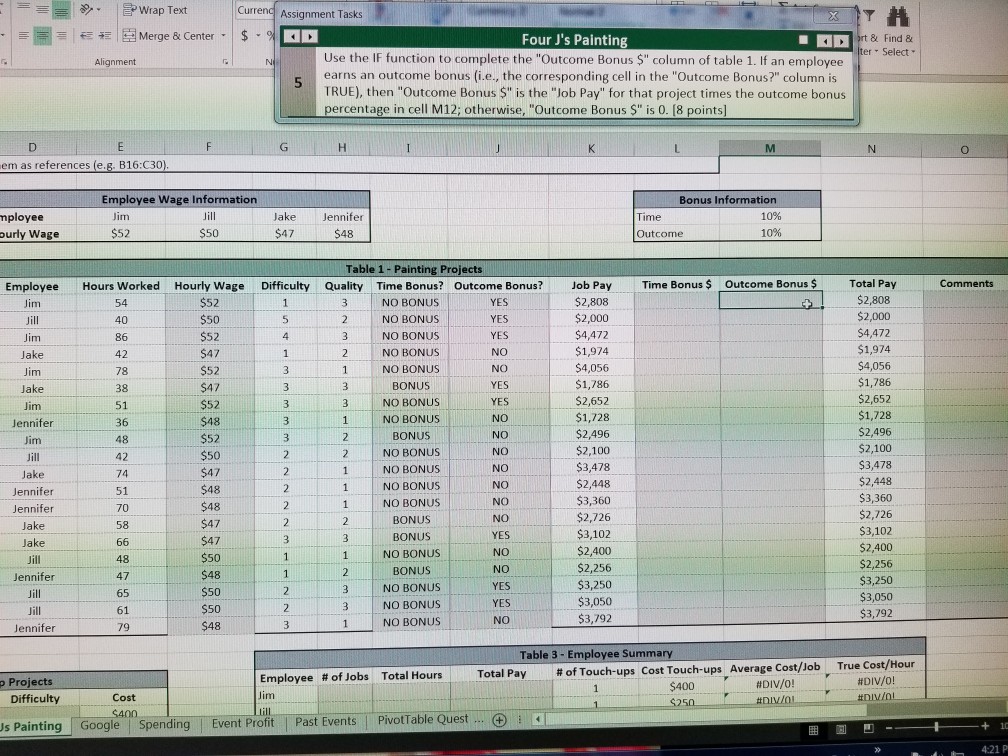Select column K header
1008x756 pixels.
coord(591,148)
